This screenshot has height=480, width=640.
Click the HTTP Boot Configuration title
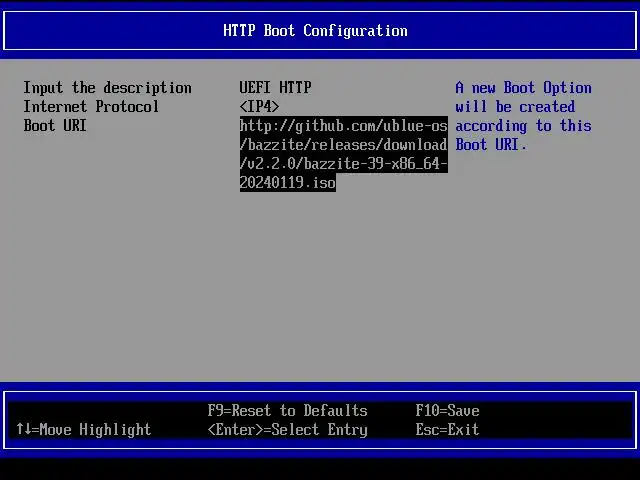(x=315, y=31)
